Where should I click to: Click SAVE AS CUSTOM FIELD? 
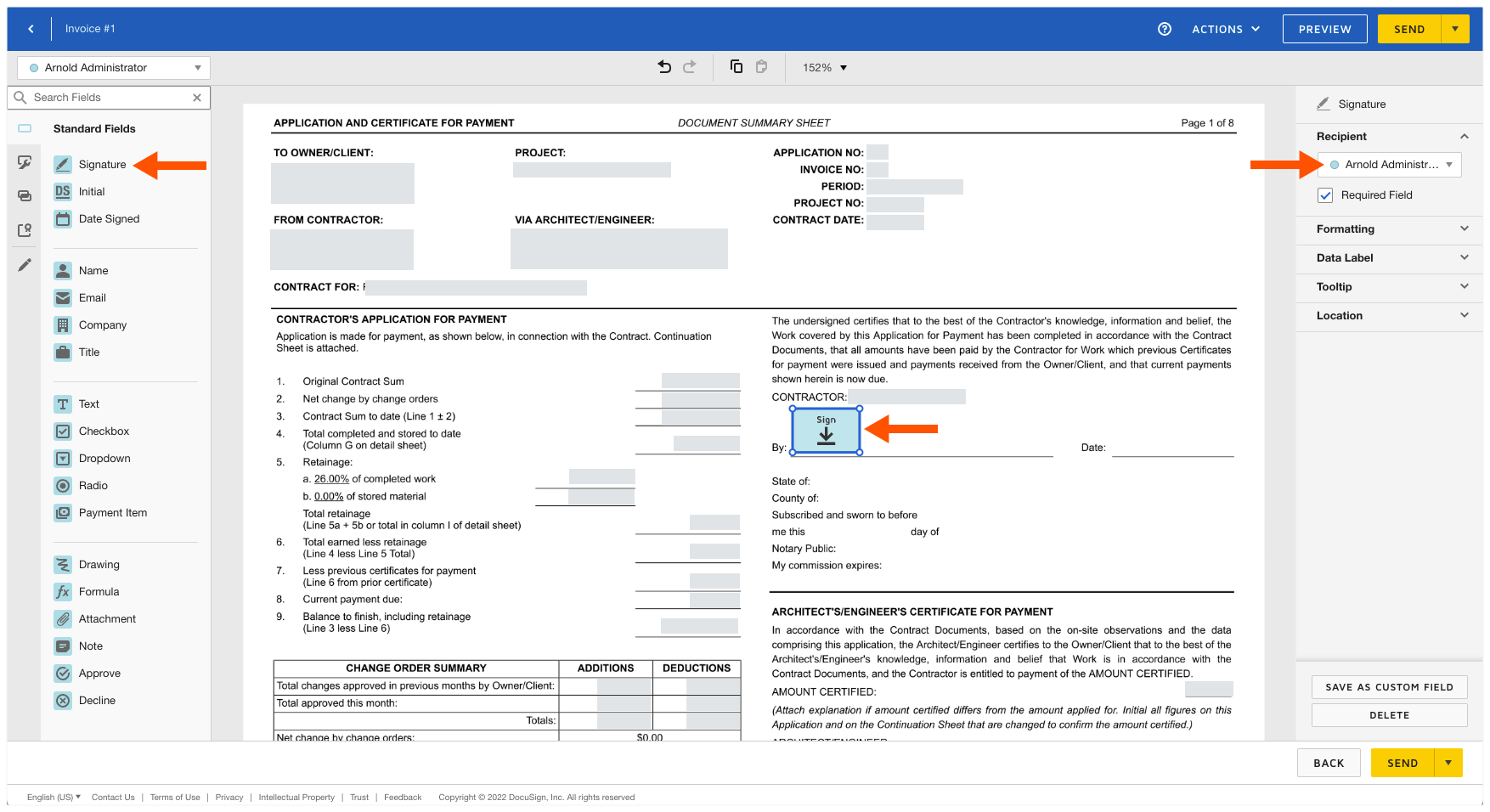point(1390,687)
